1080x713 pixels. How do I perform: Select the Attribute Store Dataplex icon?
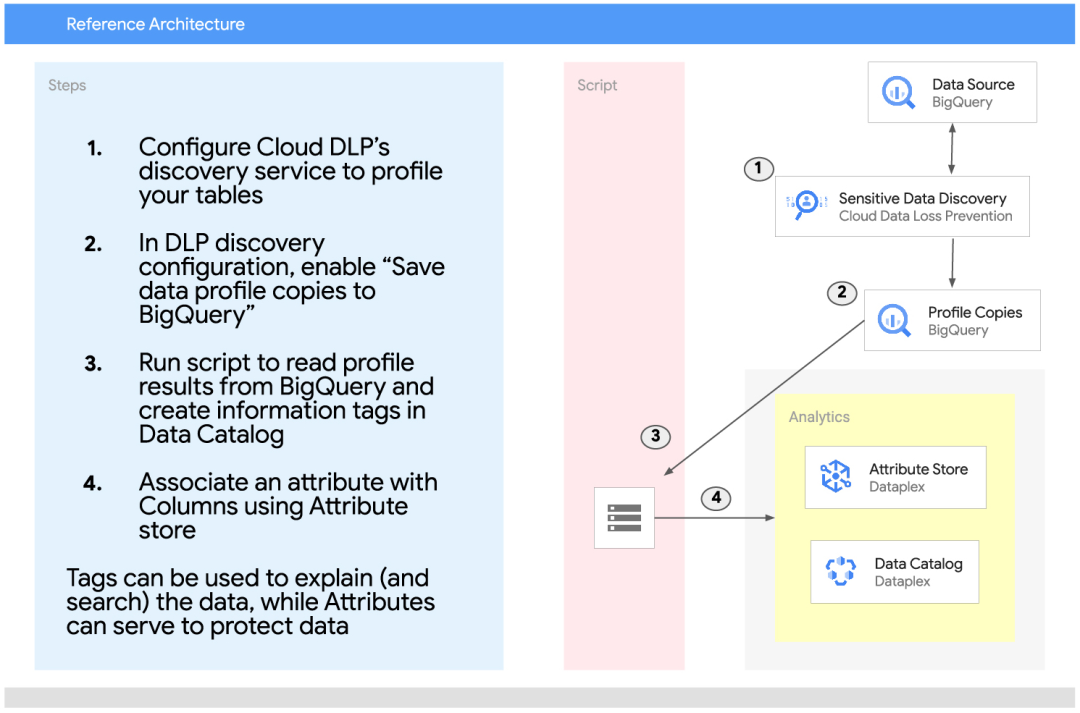click(835, 477)
